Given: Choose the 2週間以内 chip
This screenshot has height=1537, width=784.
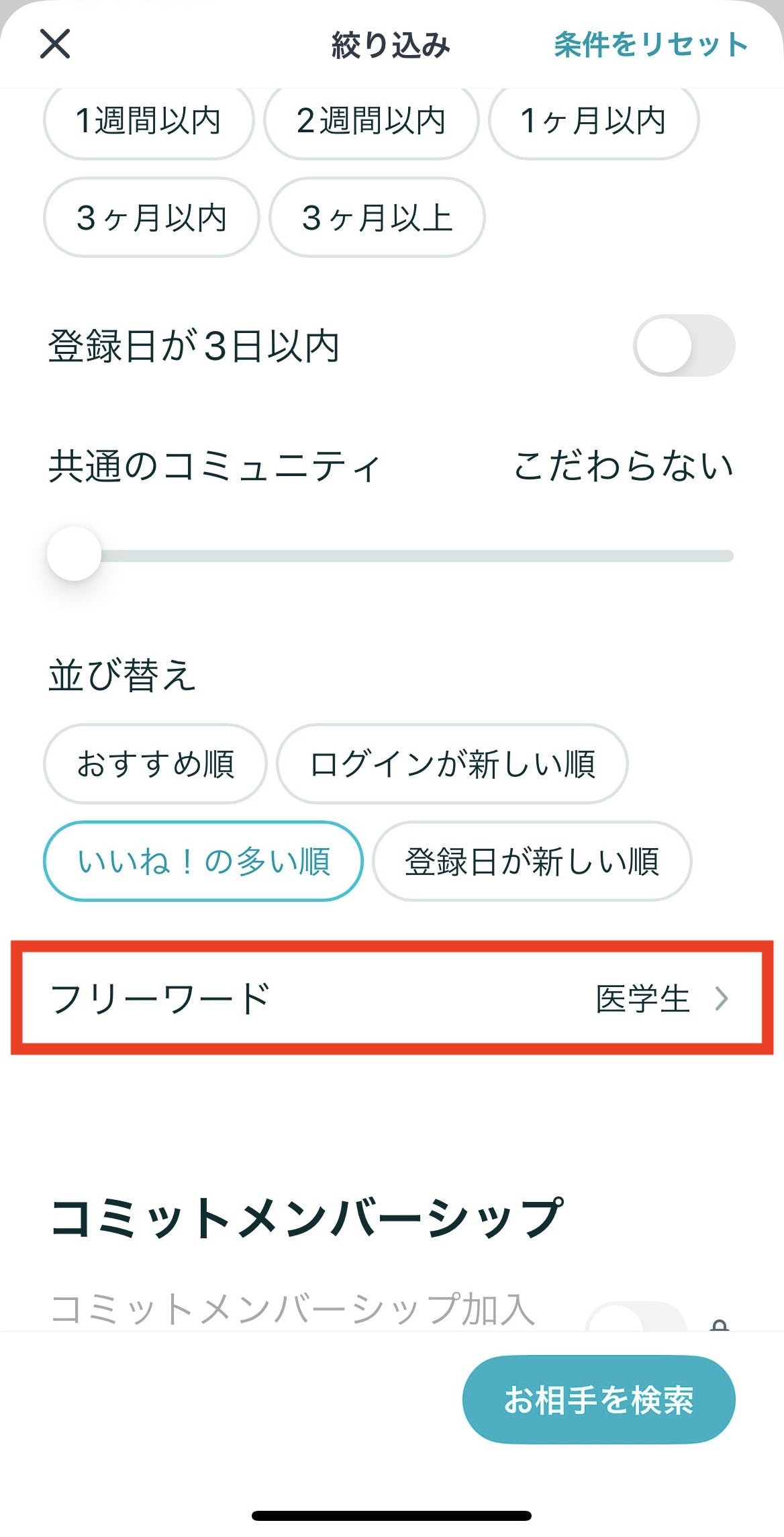Looking at the screenshot, I should (x=371, y=121).
